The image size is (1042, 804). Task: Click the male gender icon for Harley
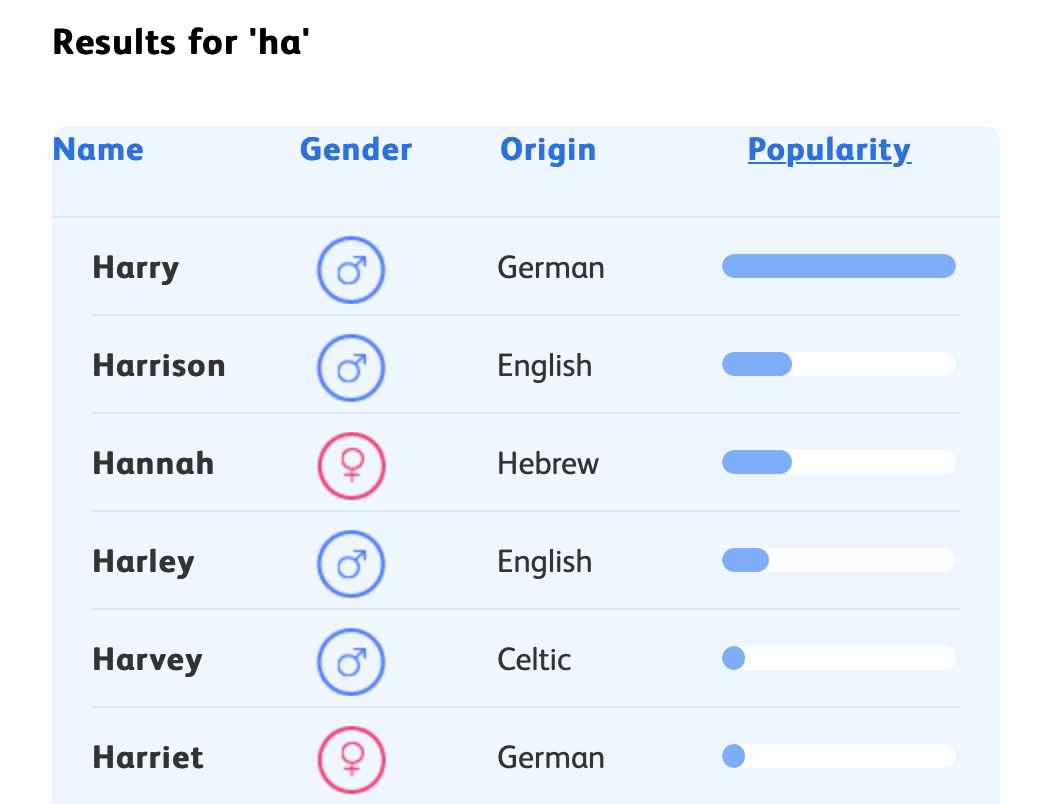351,564
